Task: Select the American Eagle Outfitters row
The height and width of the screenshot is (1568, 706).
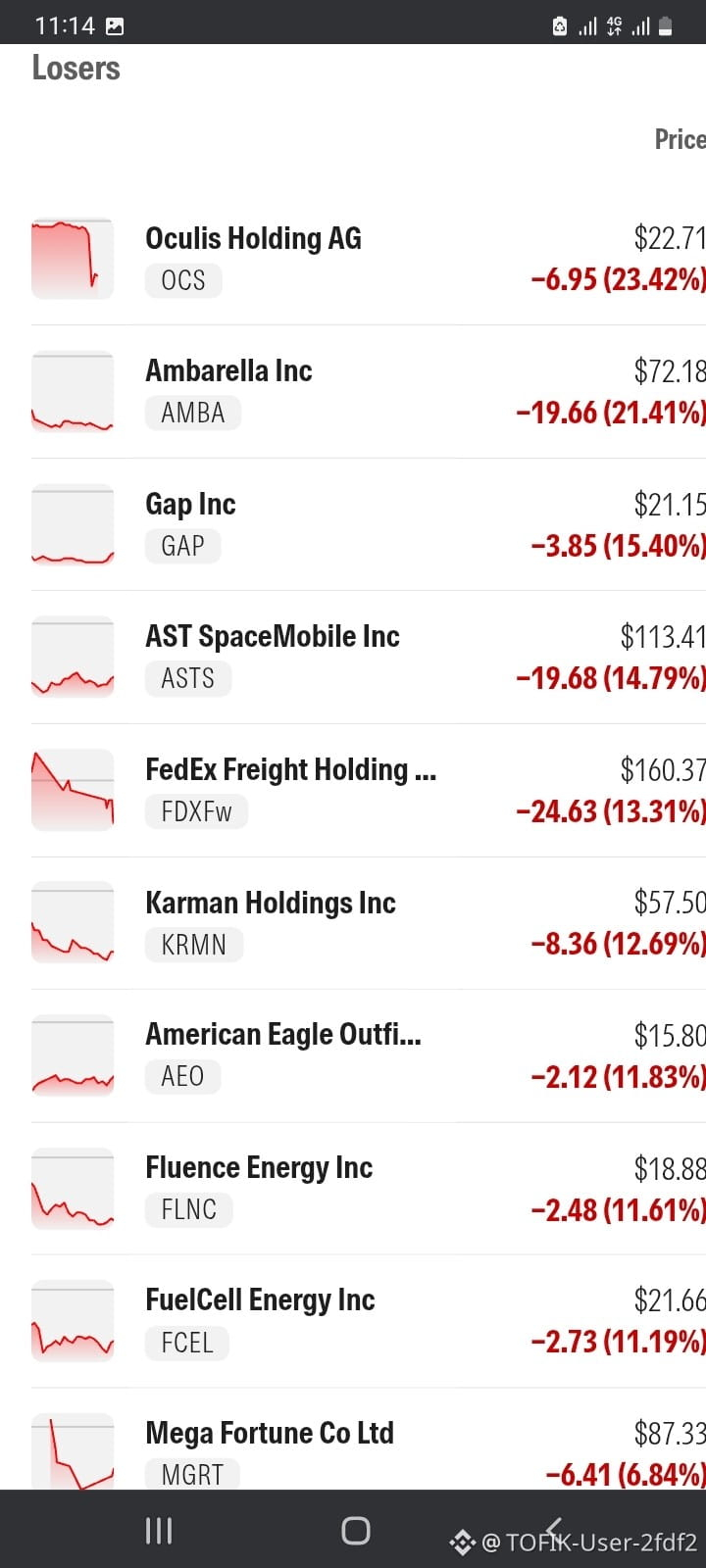Action: (x=369, y=1055)
